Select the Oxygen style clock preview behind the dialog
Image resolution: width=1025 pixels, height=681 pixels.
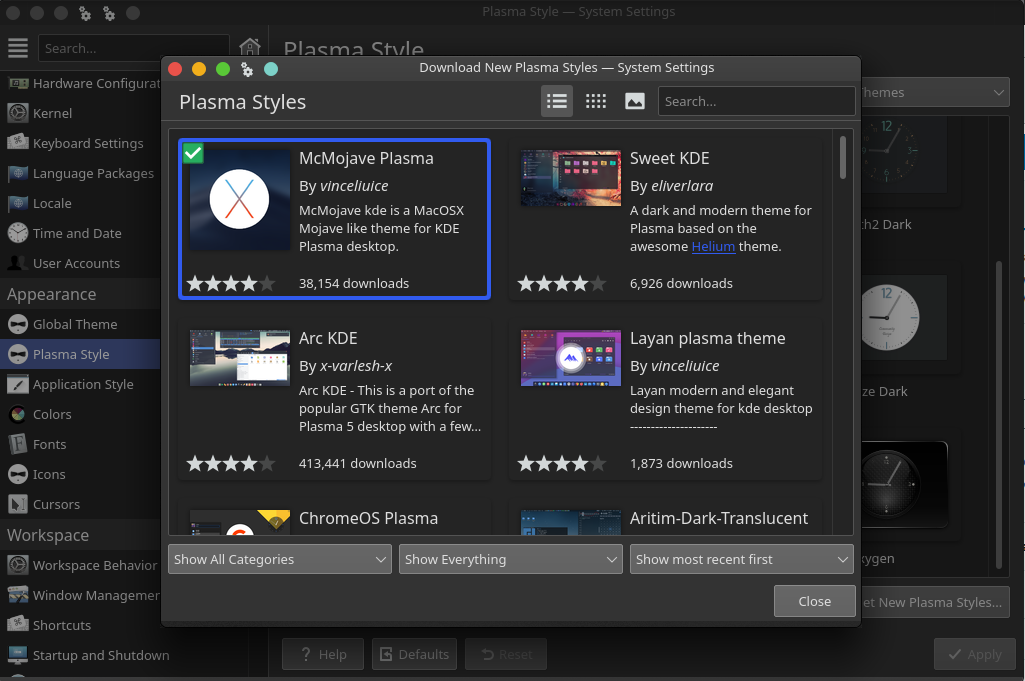[904, 484]
